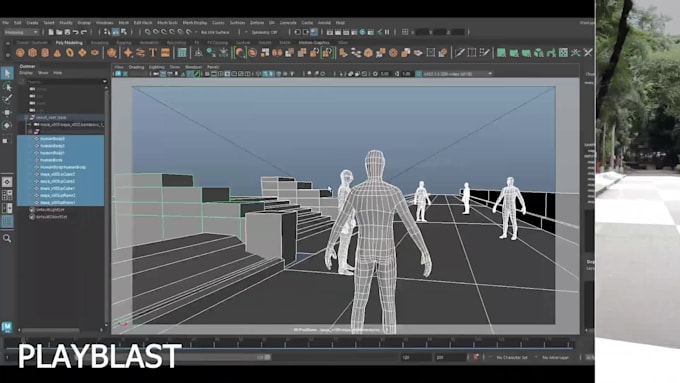Create a polygon cone from the shelf

click(57, 53)
